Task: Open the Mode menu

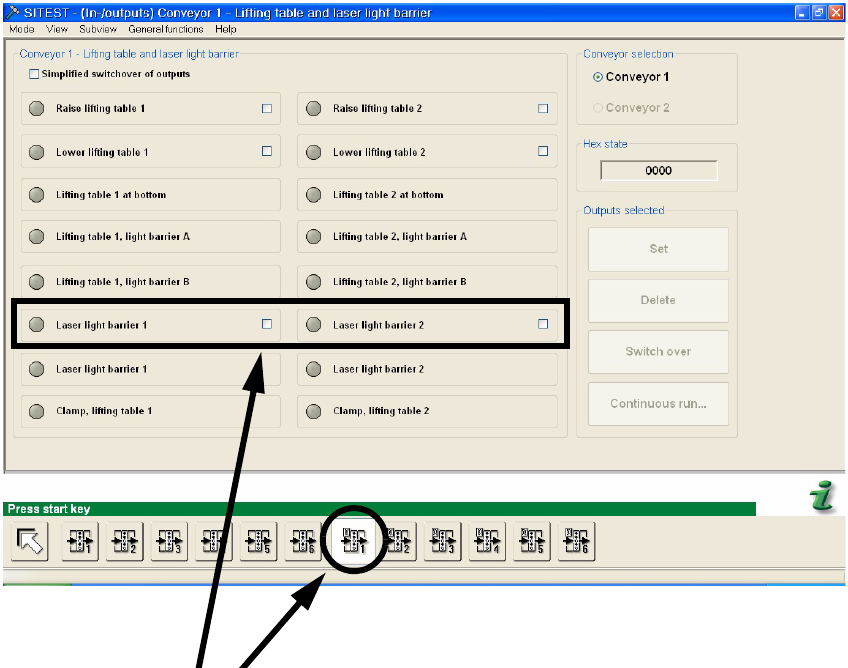Action: click(x=22, y=29)
